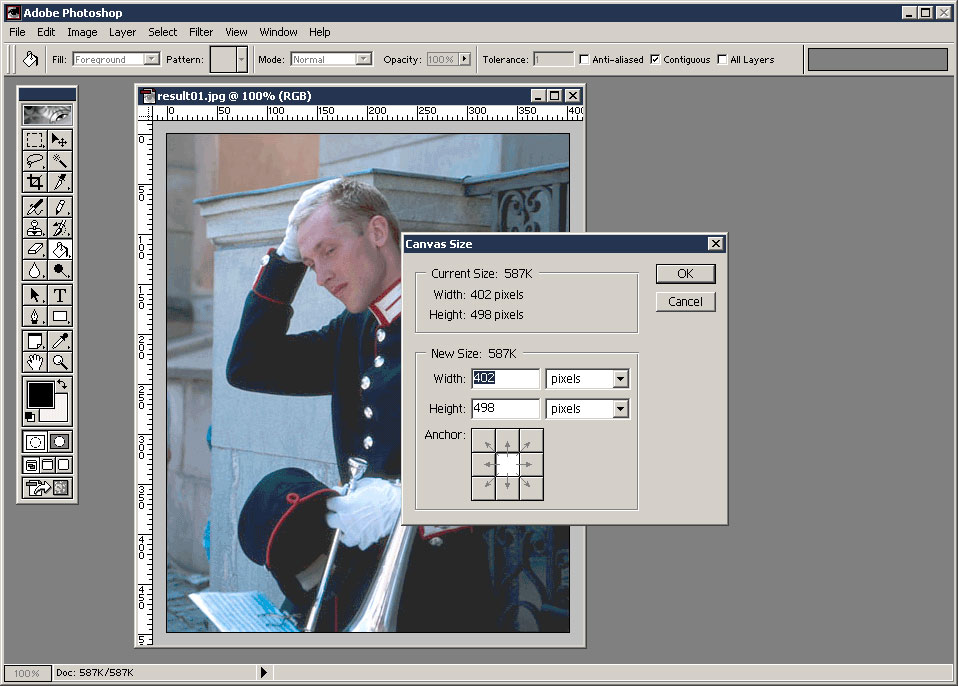The height and width of the screenshot is (686, 958).
Task: Choose the Eraser tool
Action: click(35, 249)
